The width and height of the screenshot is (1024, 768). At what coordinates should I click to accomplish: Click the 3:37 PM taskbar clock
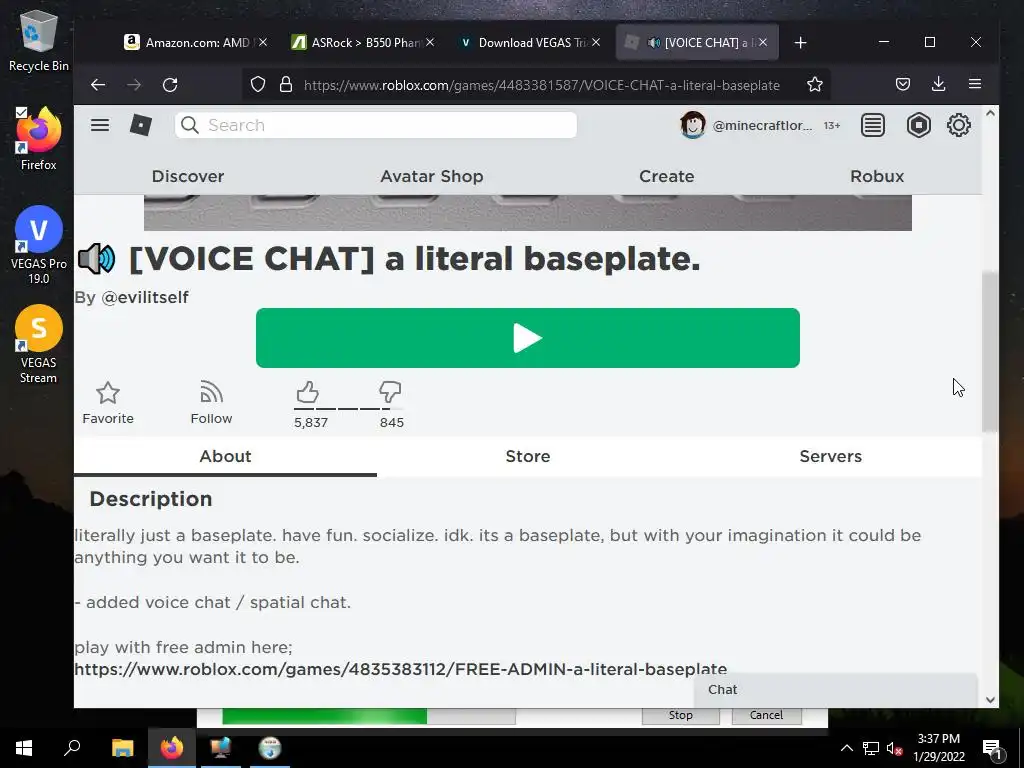(x=938, y=748)
